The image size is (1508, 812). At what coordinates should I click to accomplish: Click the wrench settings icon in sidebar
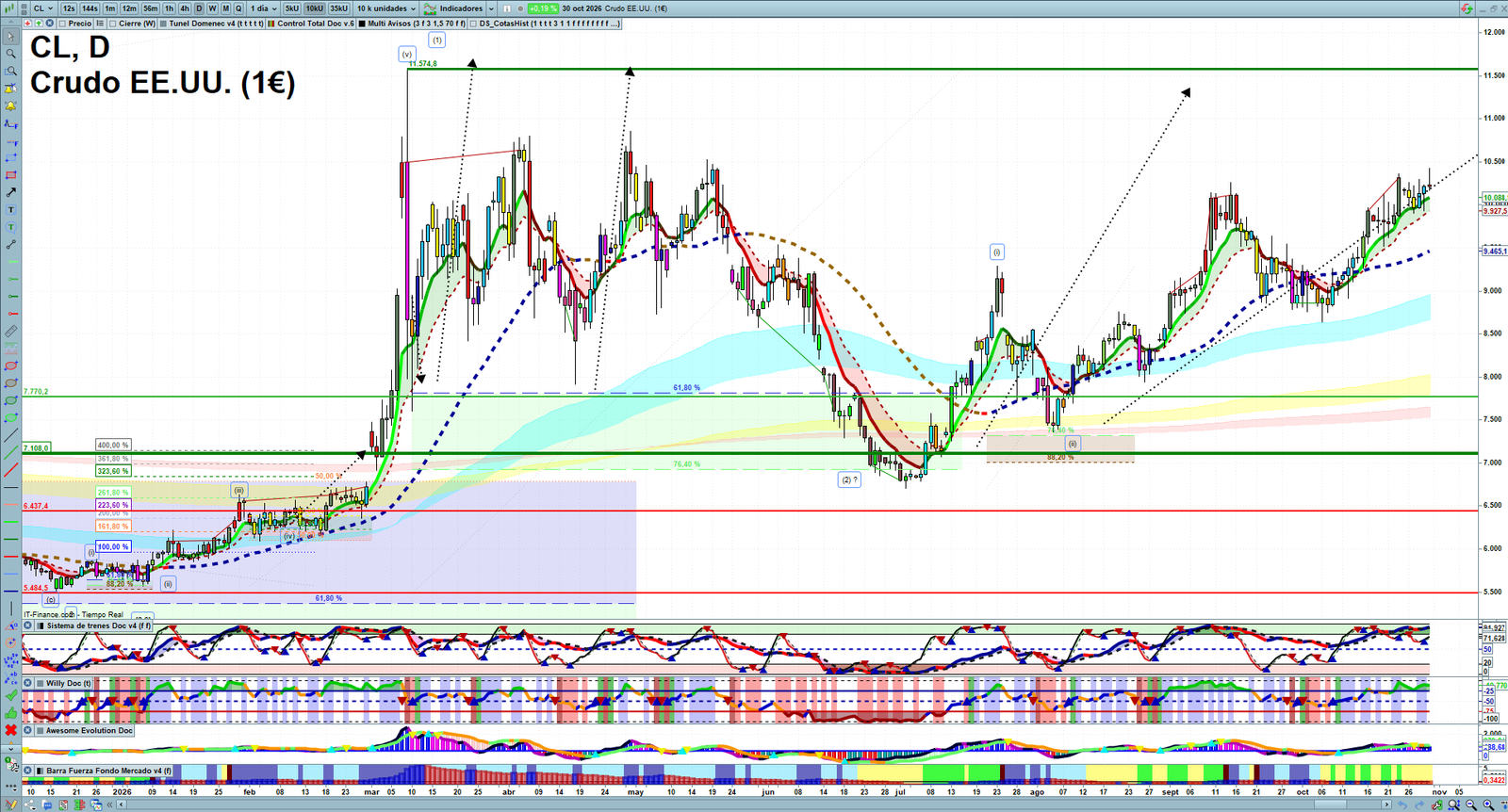tap(12, 765)
